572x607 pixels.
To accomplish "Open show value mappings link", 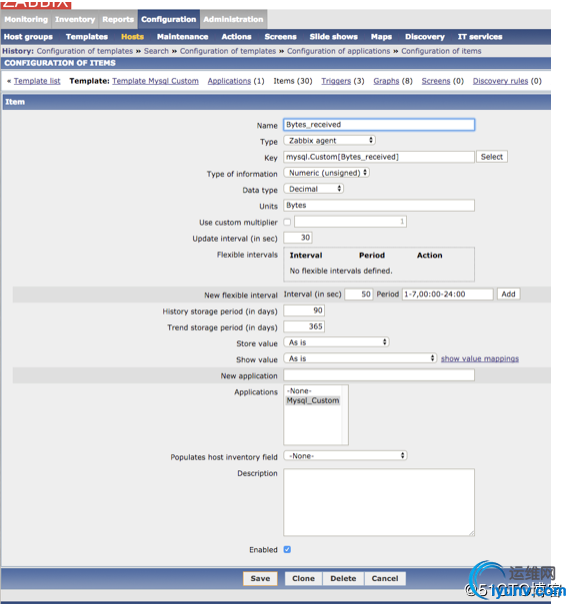I will click(480, 359).
